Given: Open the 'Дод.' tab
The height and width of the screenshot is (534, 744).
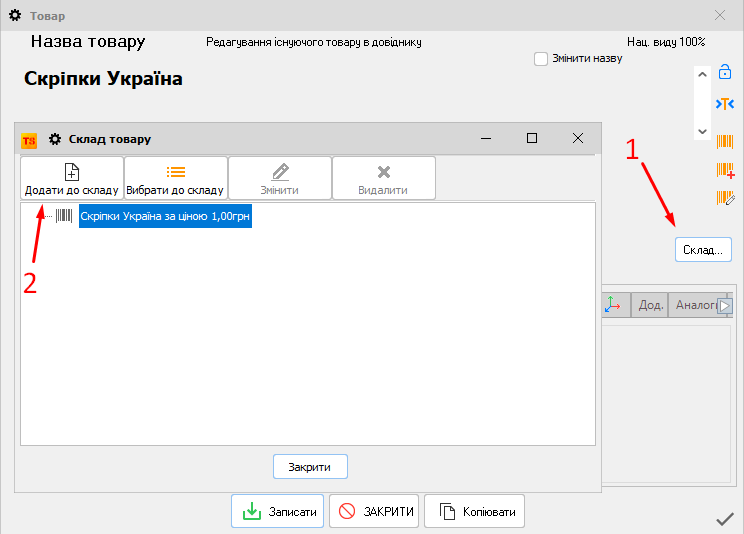Looking at the screenshot, I should pyautogui.click(x=651, y=305).
